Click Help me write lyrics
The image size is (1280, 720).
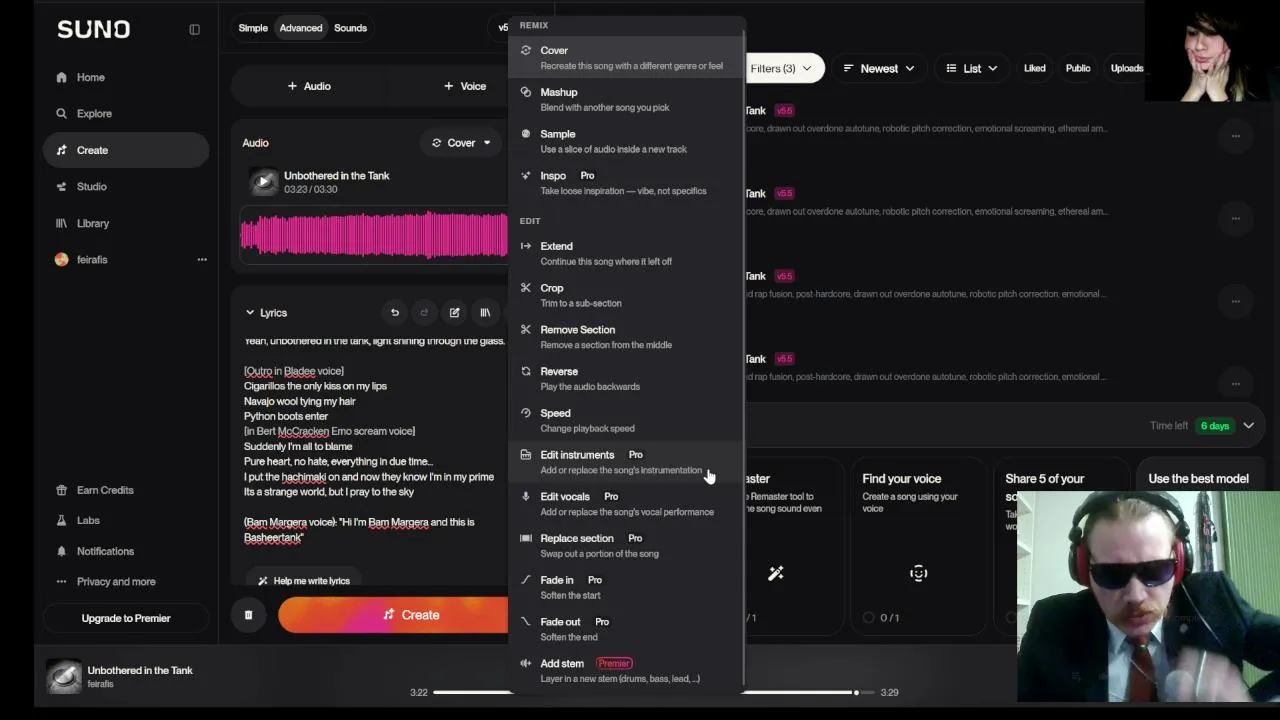pyautogui.click(x=304, y=581)
